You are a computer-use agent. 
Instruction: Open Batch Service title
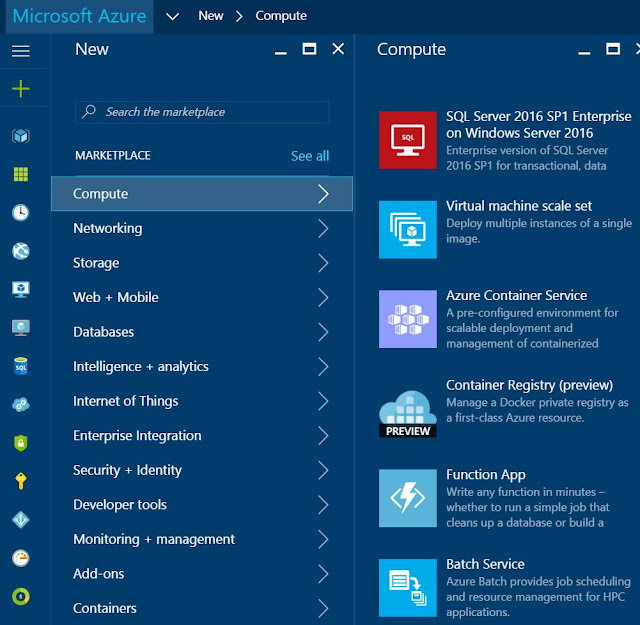(485, 564)
